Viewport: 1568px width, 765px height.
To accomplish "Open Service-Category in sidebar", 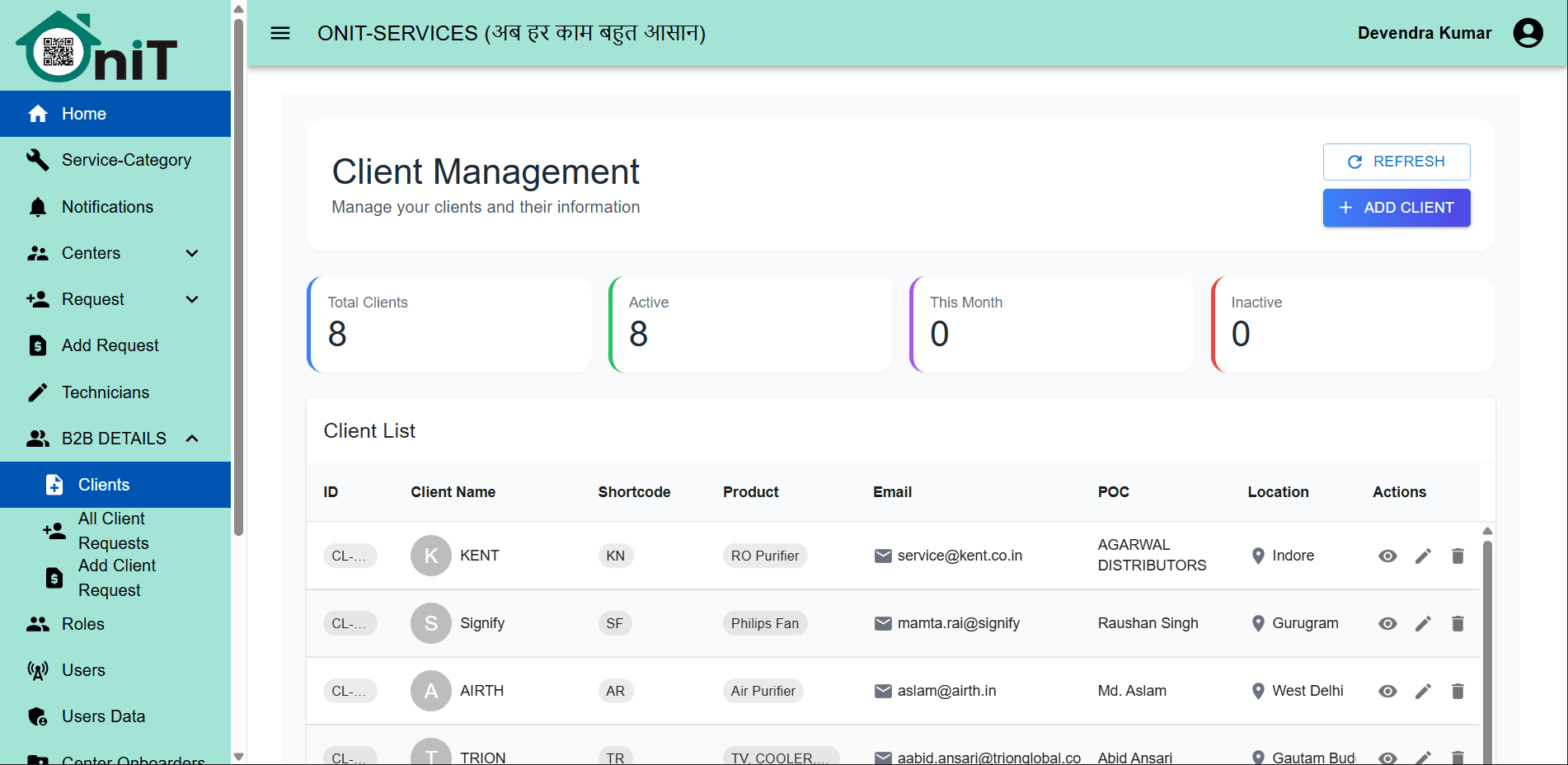I will click(115, 160).
